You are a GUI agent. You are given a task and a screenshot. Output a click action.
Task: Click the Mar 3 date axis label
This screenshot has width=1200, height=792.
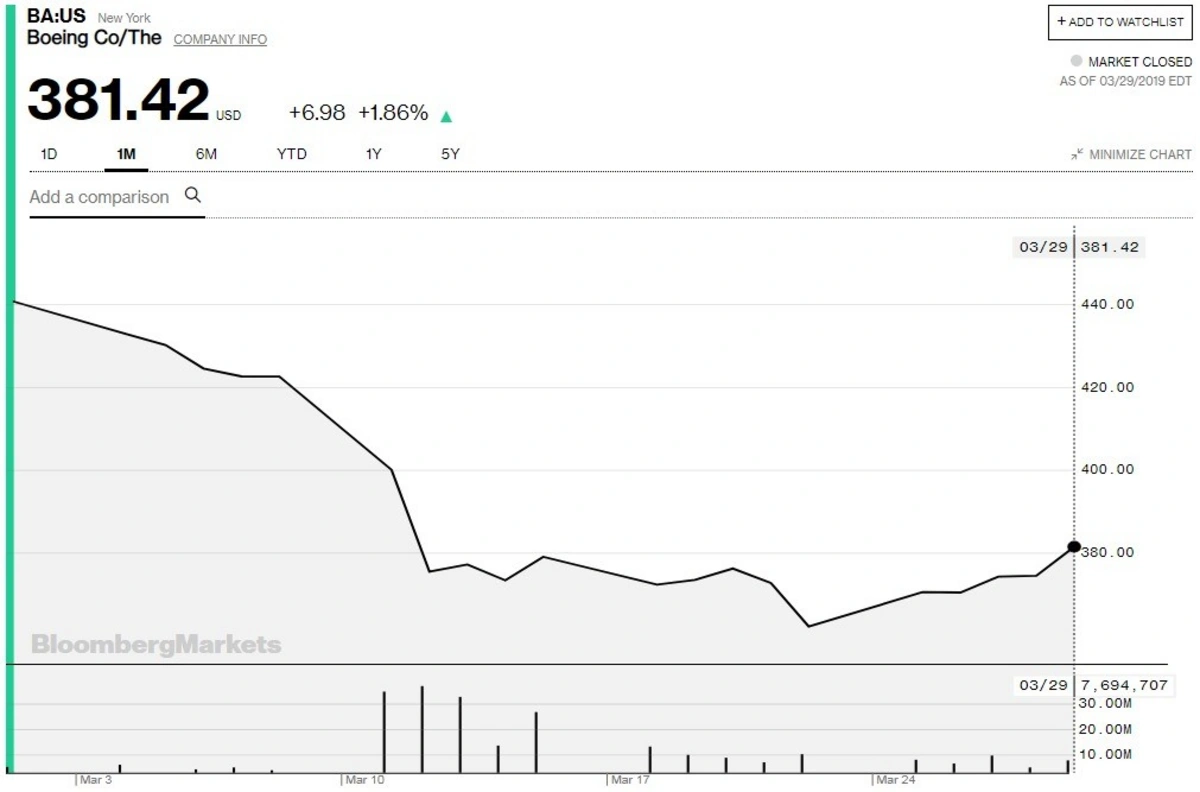click(96, 779)
